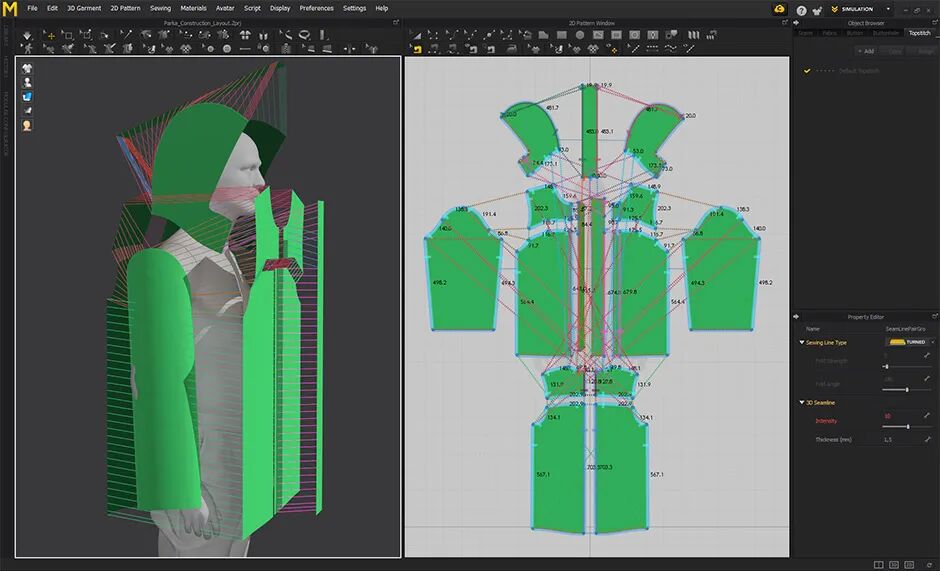This screenshot has width=940, height=571.
Task: Toggle the avatar head icon in 3D viewport
Action: (x=27, y=125)
